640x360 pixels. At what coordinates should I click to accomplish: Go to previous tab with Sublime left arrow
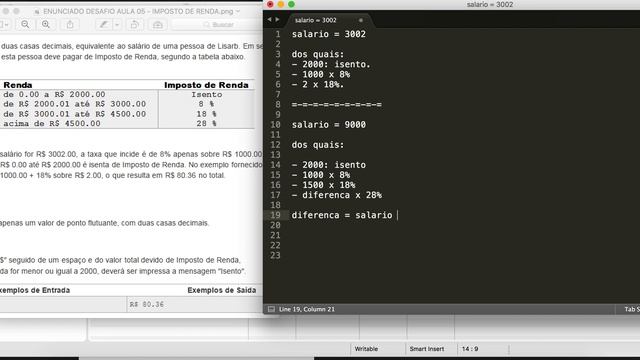(269, 20)
